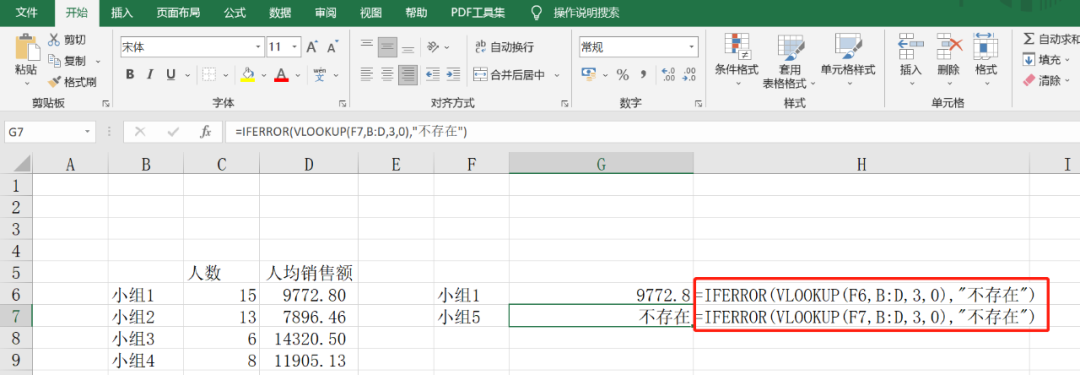This screenshot has width=1080, height=375.
Task: Open the fill color dropdown arrow
Action: [x=262, y=74]
